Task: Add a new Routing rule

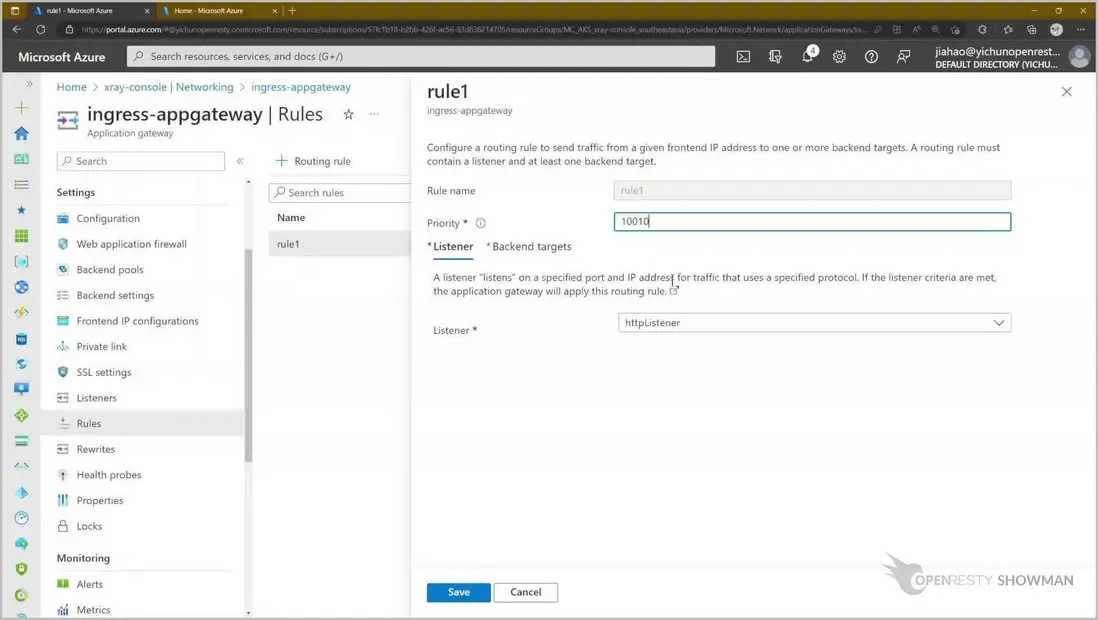Action: (x=313, y=161)
